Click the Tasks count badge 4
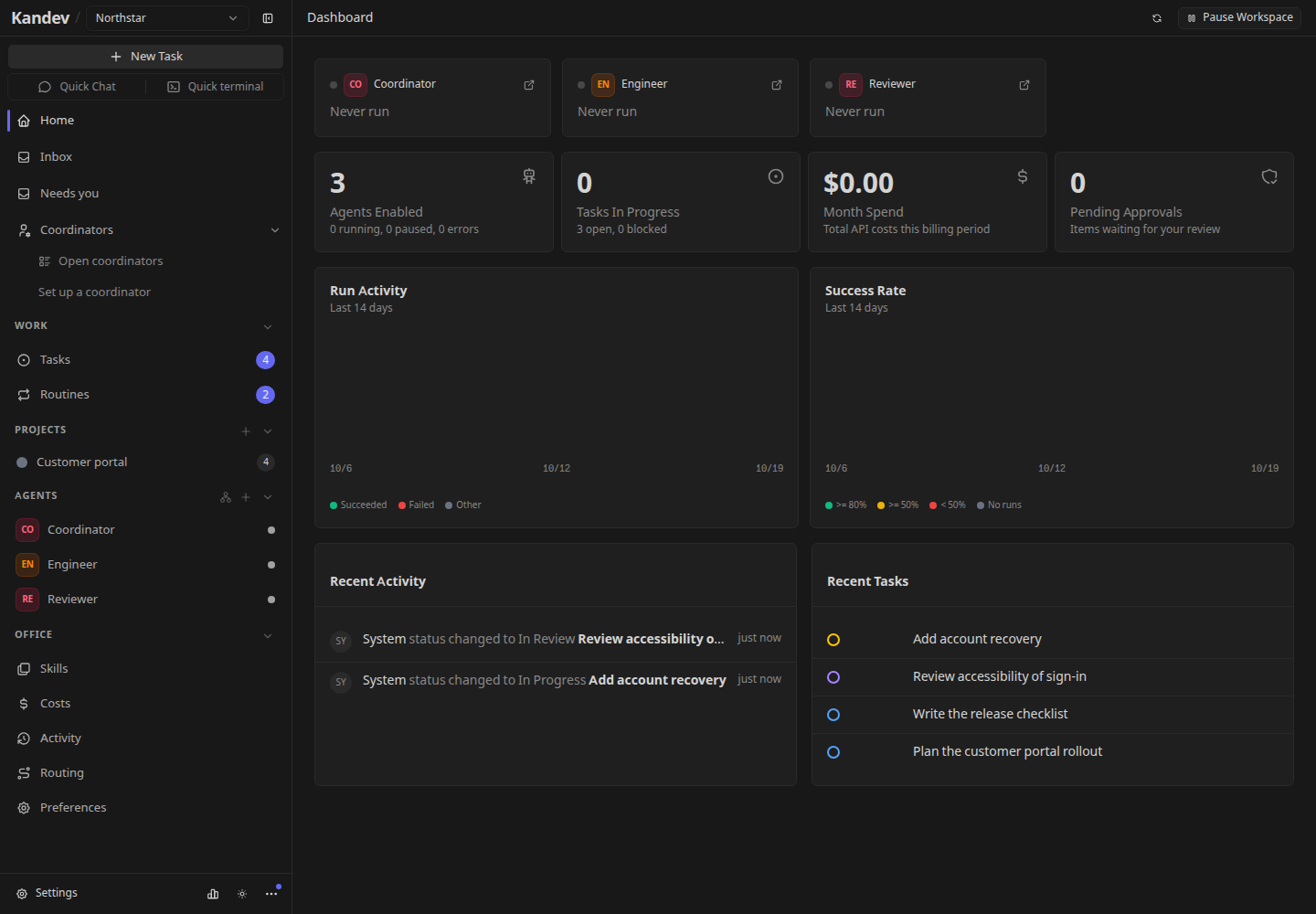Image resolution: width=1316 pixels, height=914 pixels. coord(265,360)
